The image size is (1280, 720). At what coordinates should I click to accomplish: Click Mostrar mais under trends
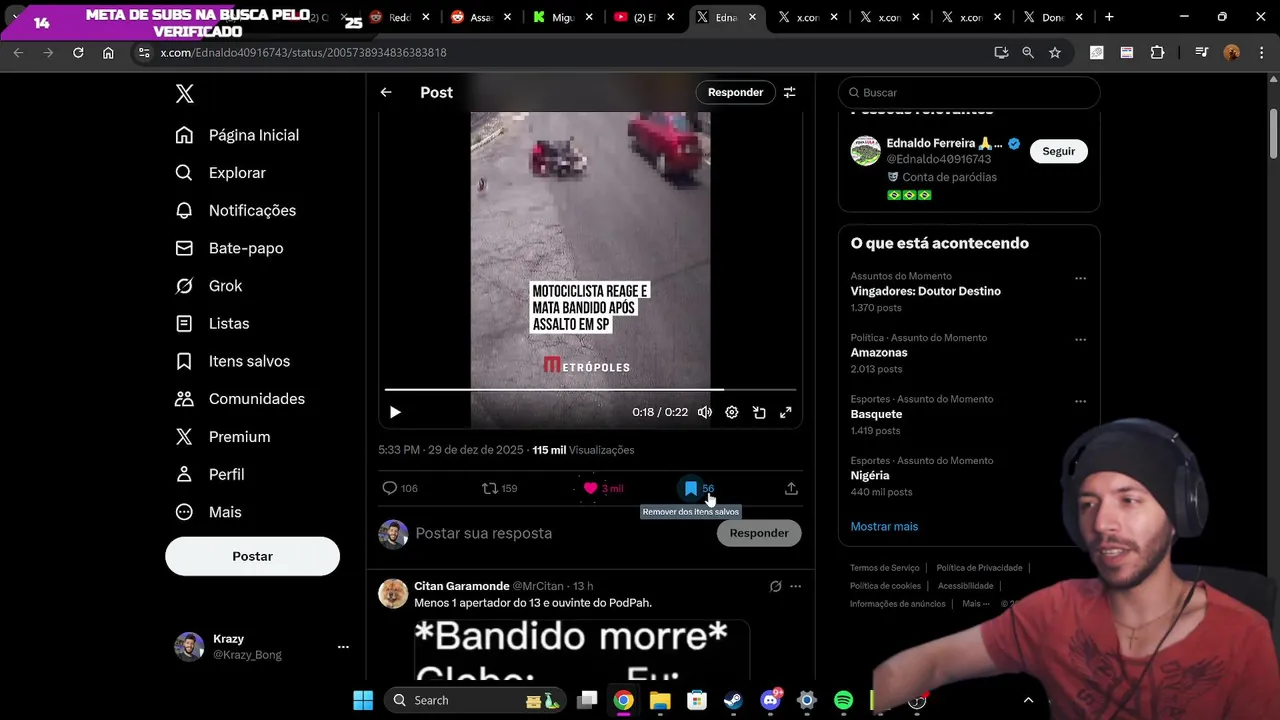pos(884,526)
